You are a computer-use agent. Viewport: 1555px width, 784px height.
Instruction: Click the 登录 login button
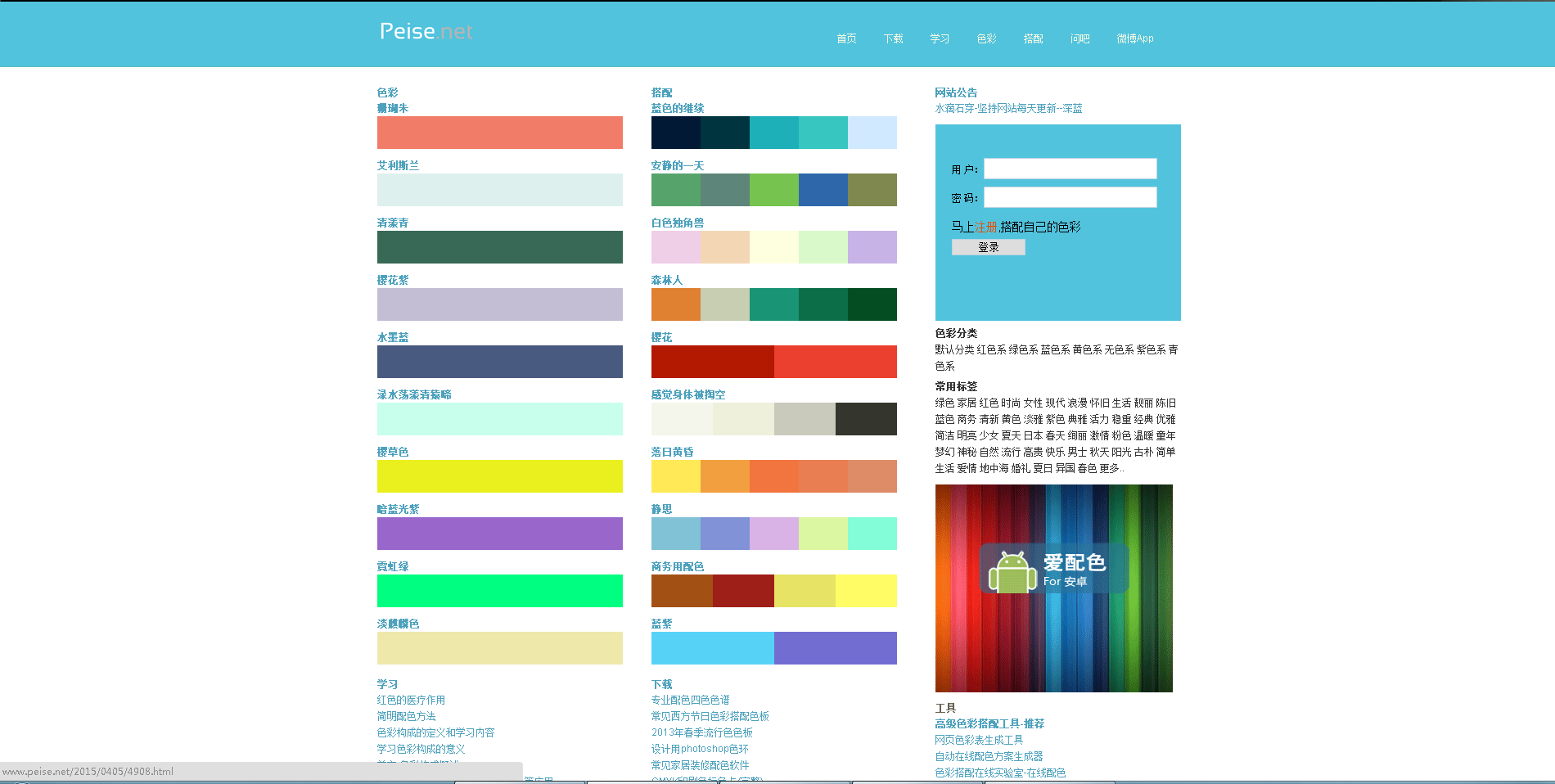click(x=988, y=247)
